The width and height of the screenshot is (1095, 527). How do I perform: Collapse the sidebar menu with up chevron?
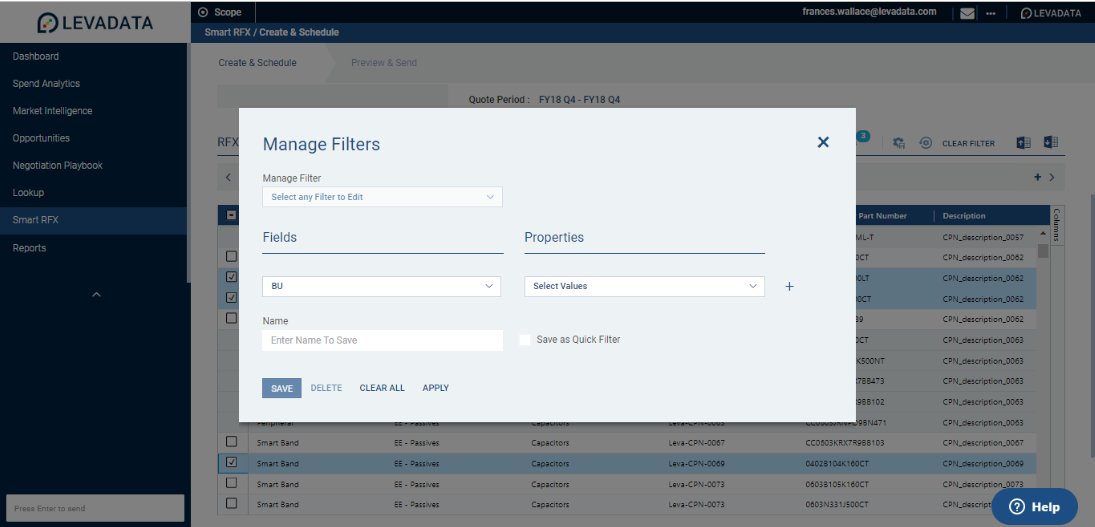pos(96,295)
